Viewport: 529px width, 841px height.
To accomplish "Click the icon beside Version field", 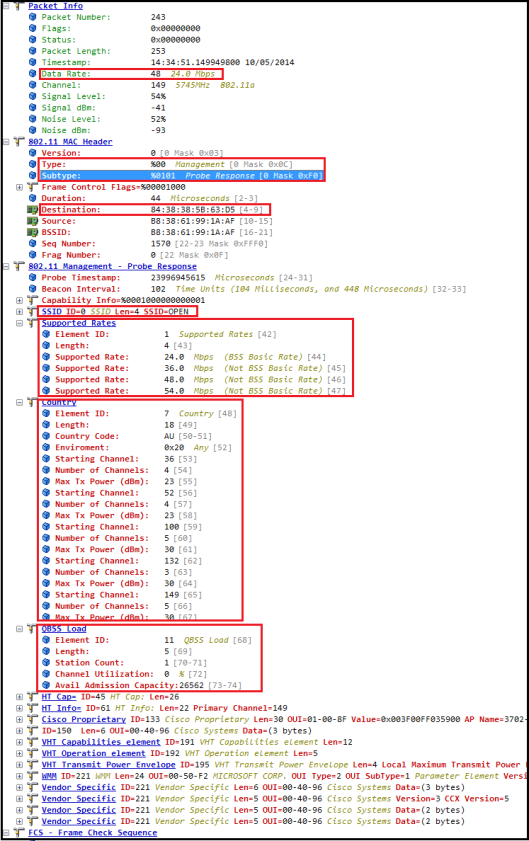I will pos(33,153).
